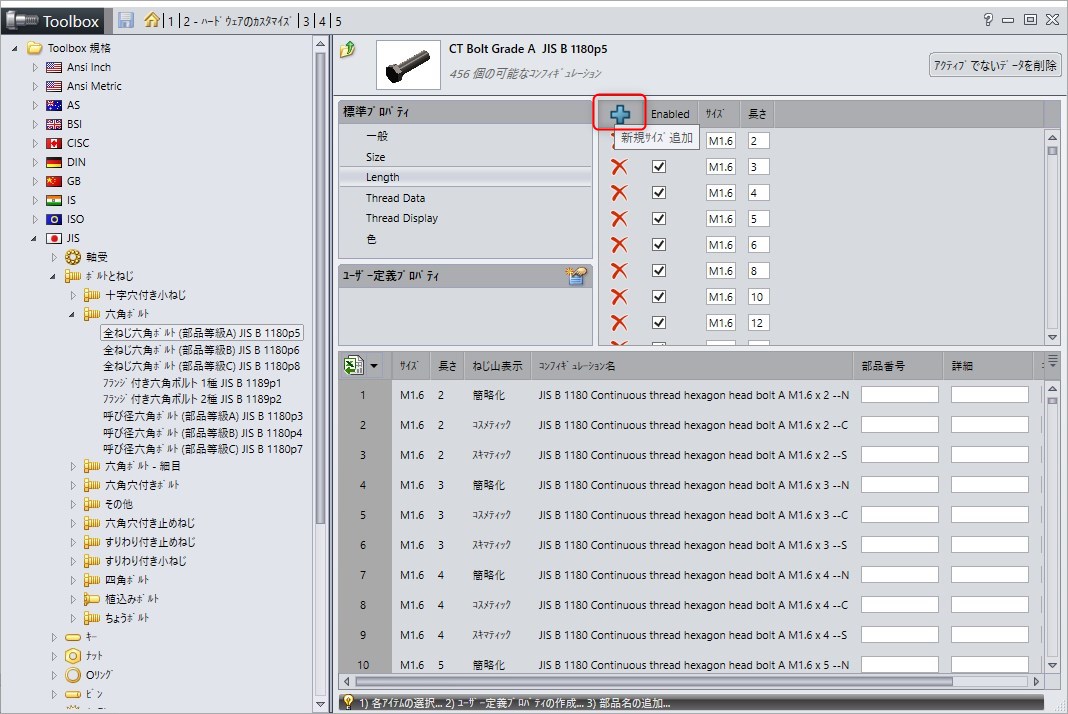Click the blue plus add new size icon
The image size is (1068, 714).
(620, 114)
